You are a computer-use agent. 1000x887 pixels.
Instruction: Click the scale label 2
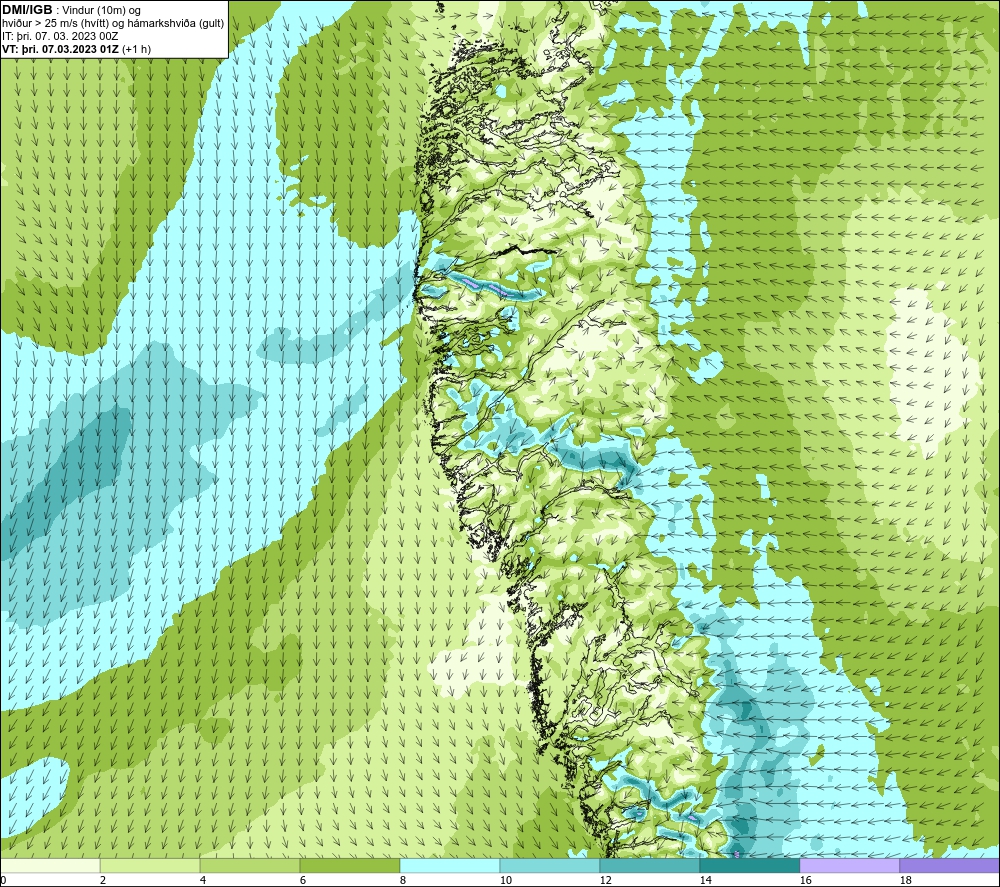[103, 880]
